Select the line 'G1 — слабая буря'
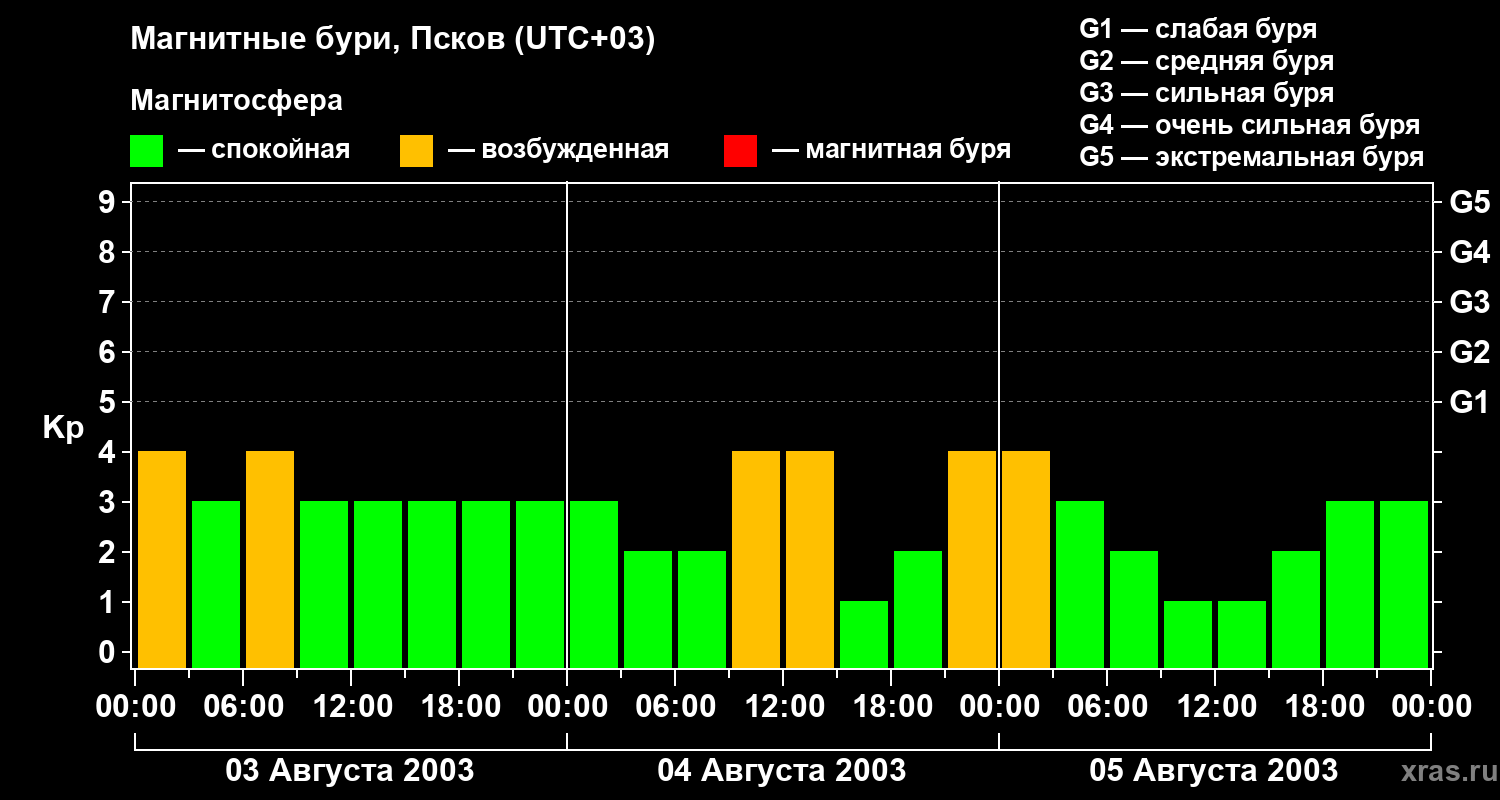The width and height of the screenshot is (1500, 800). click(1198, 28)
